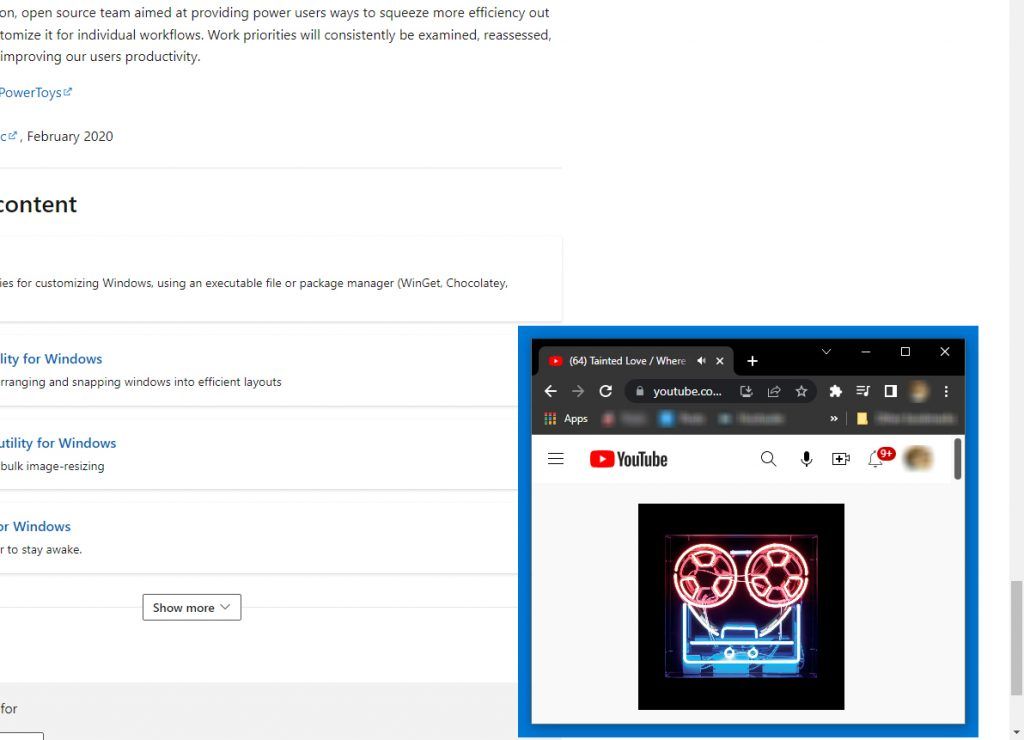Click the YouTube Create video icon
Screen dimensions: 1024x740
(x=840, y=458)
